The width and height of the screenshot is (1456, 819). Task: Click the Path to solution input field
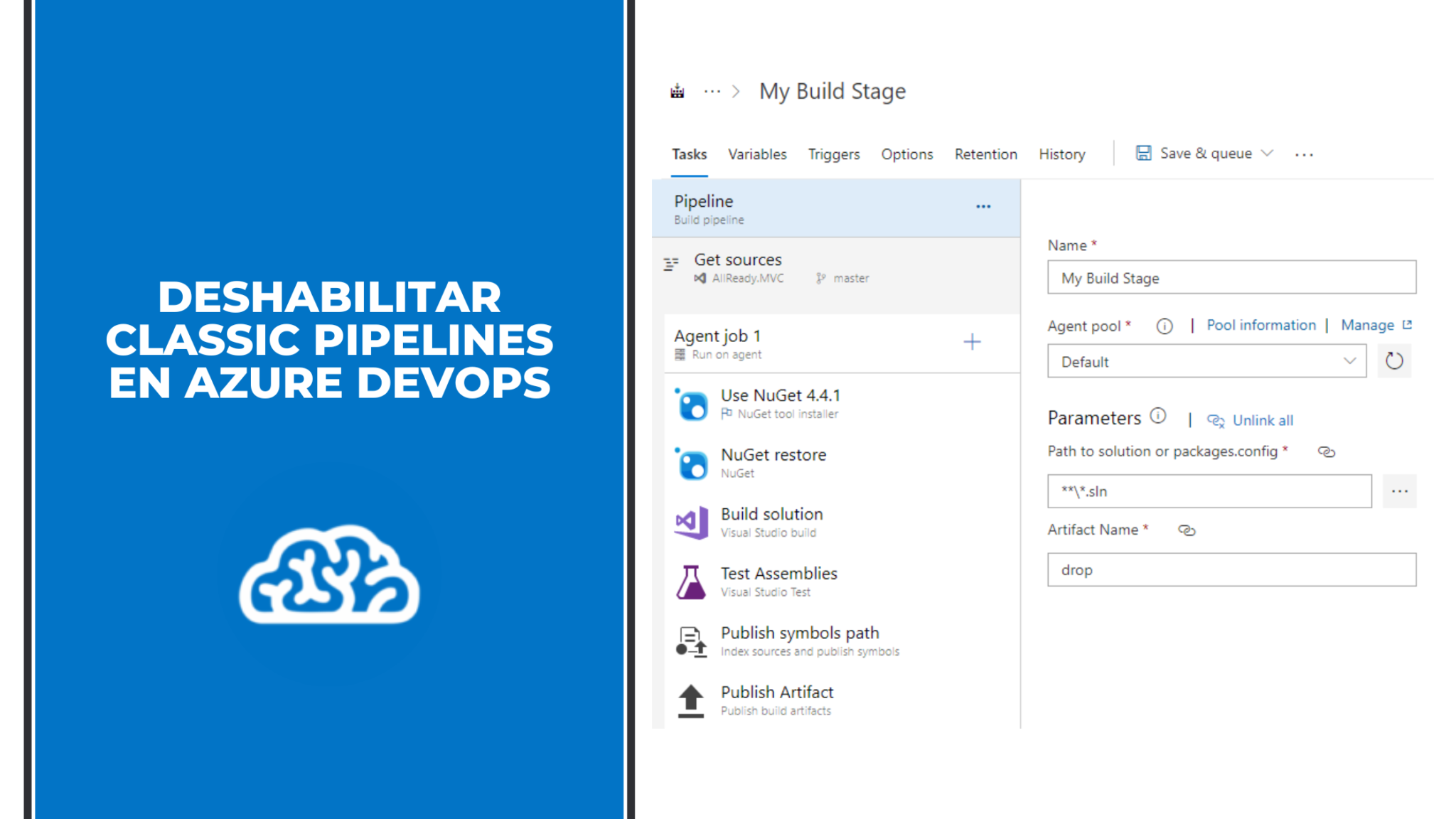(1209, 491)
